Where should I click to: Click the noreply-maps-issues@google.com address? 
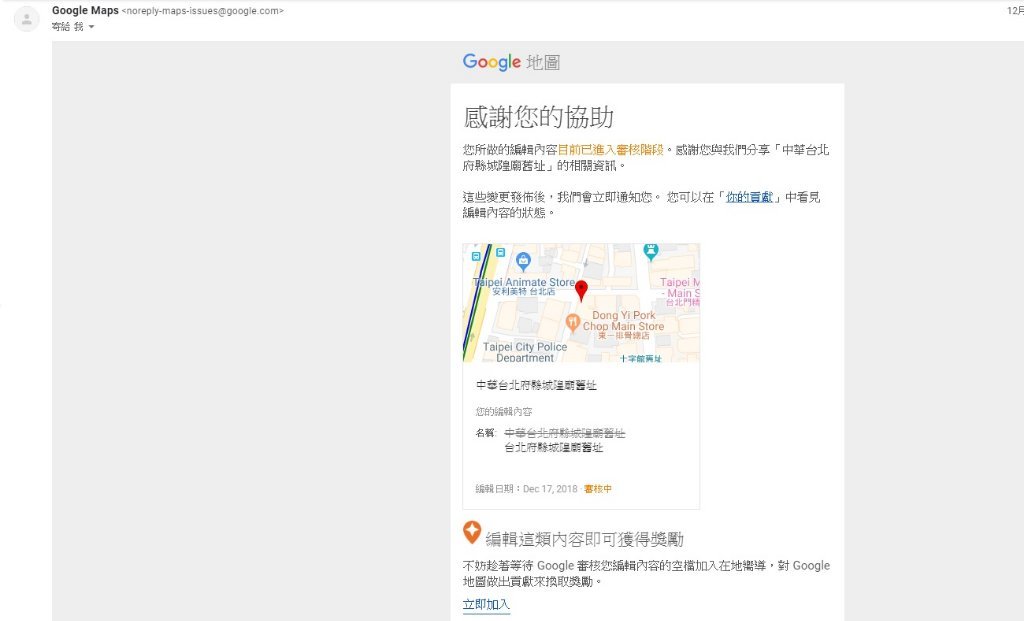tap(202, 11)
